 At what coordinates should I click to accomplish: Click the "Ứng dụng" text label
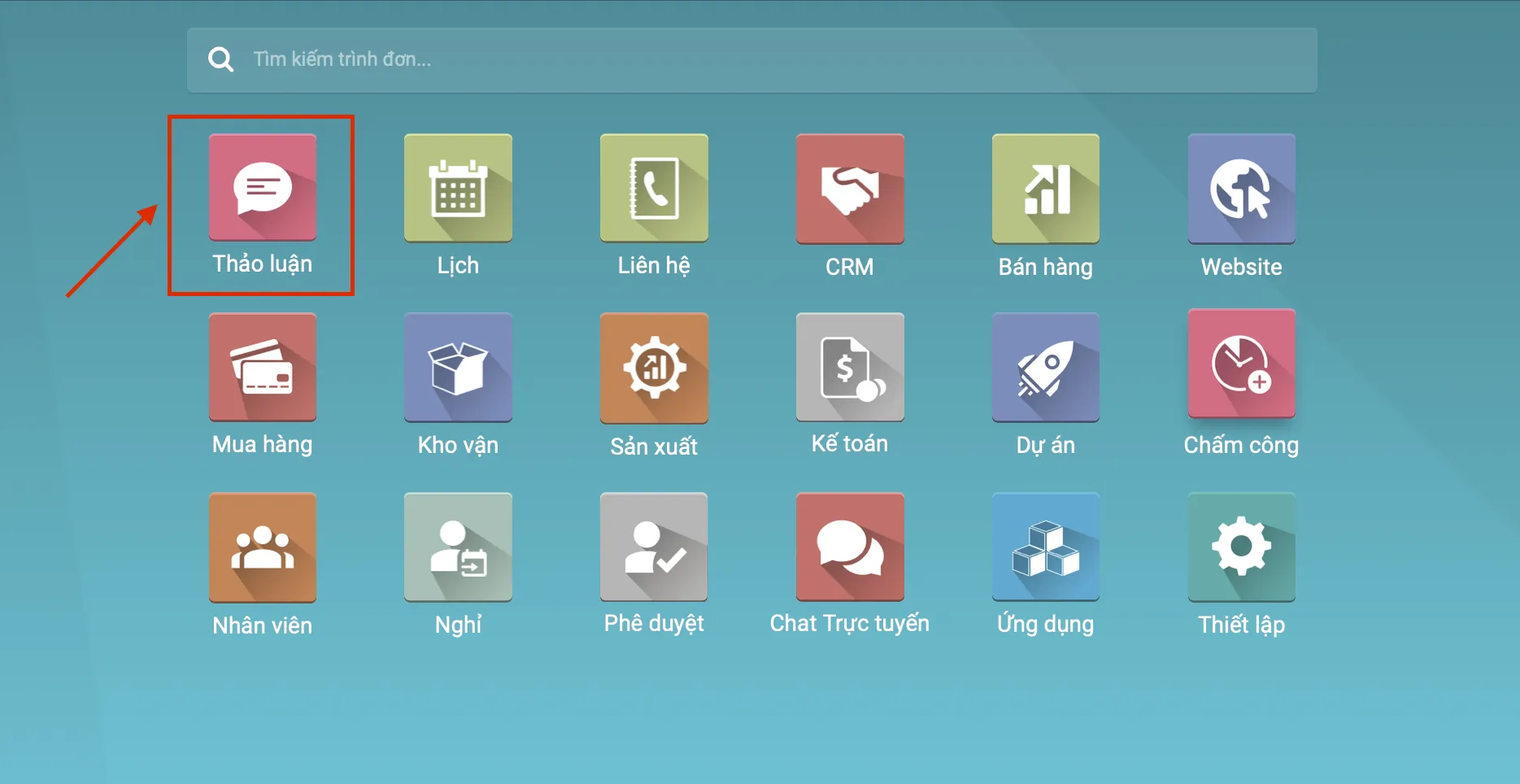pos(1046,624)
